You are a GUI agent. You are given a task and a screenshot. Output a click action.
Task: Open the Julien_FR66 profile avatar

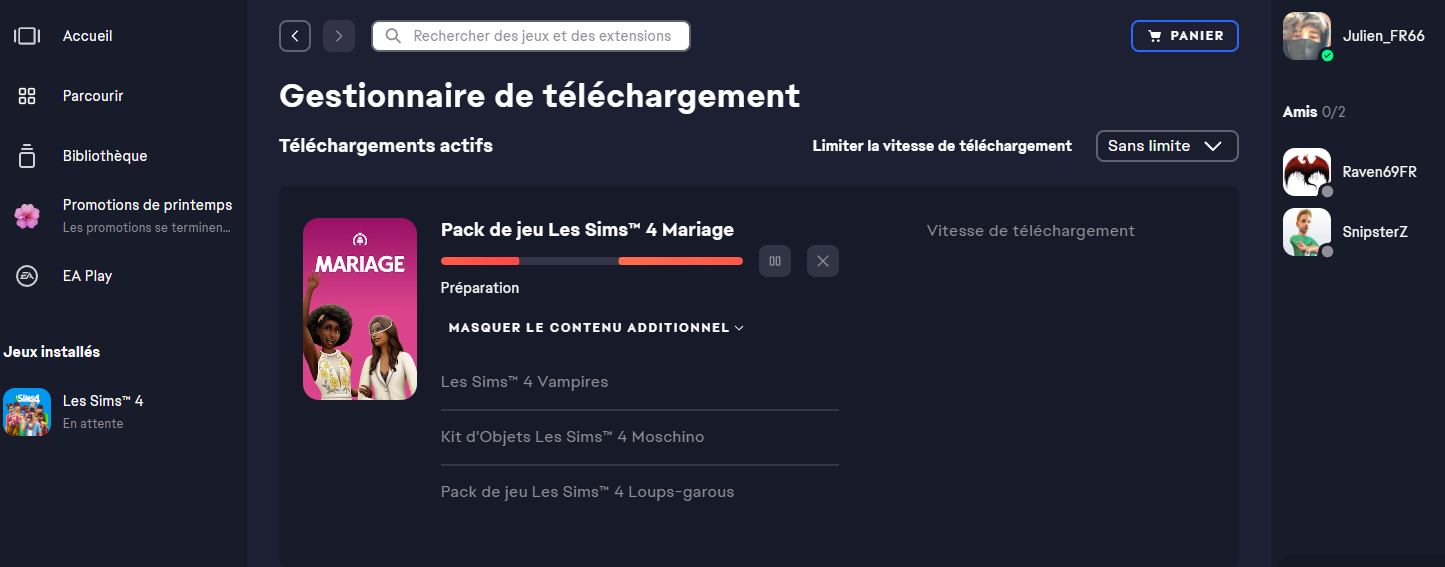coord(1307,36)
